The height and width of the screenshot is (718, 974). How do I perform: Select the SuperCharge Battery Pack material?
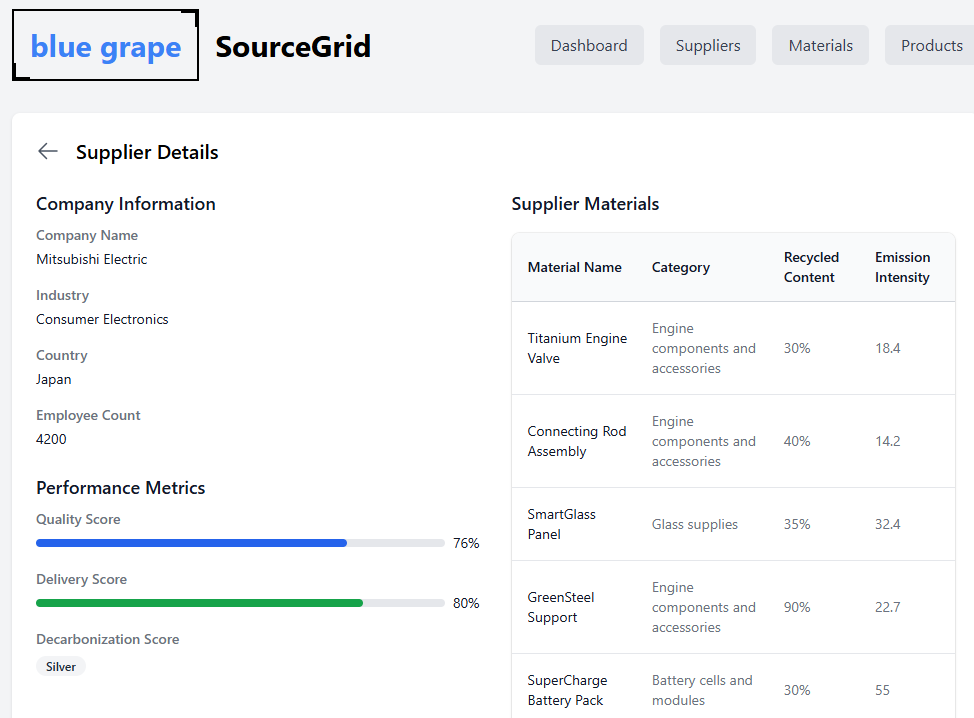click(567, 690)
